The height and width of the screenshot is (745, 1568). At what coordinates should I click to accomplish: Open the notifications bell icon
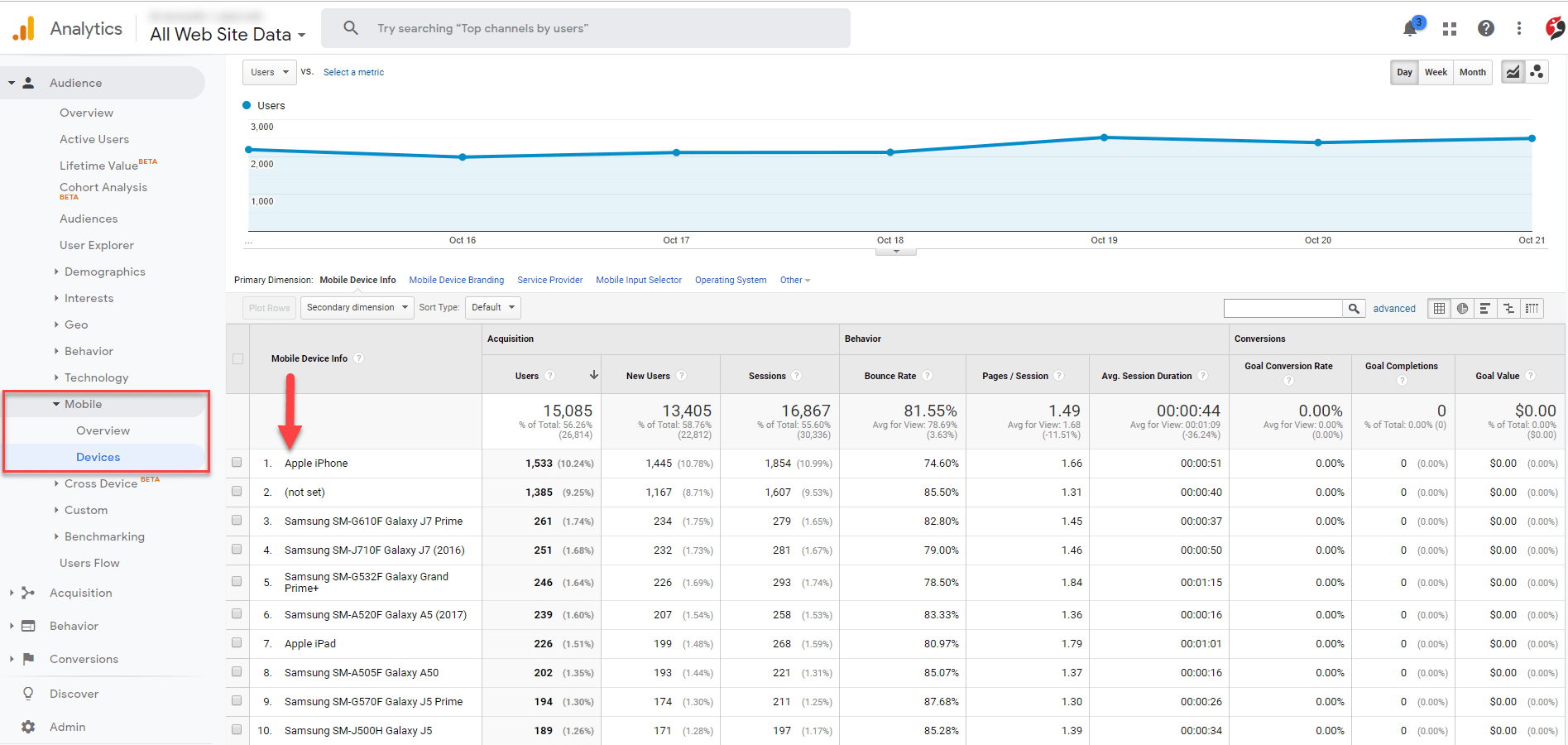pyautogui.click(x=1409, y=28)
